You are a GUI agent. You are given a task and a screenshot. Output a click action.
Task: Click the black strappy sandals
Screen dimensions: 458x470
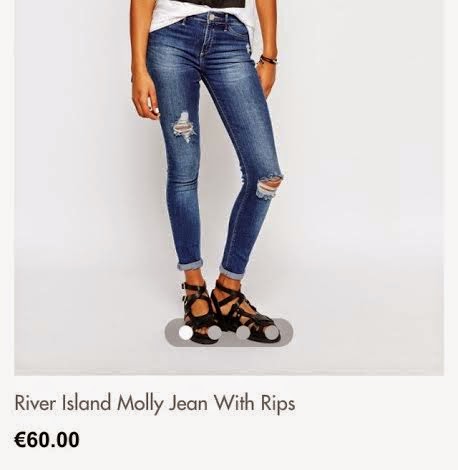click(x=230, y=312)
